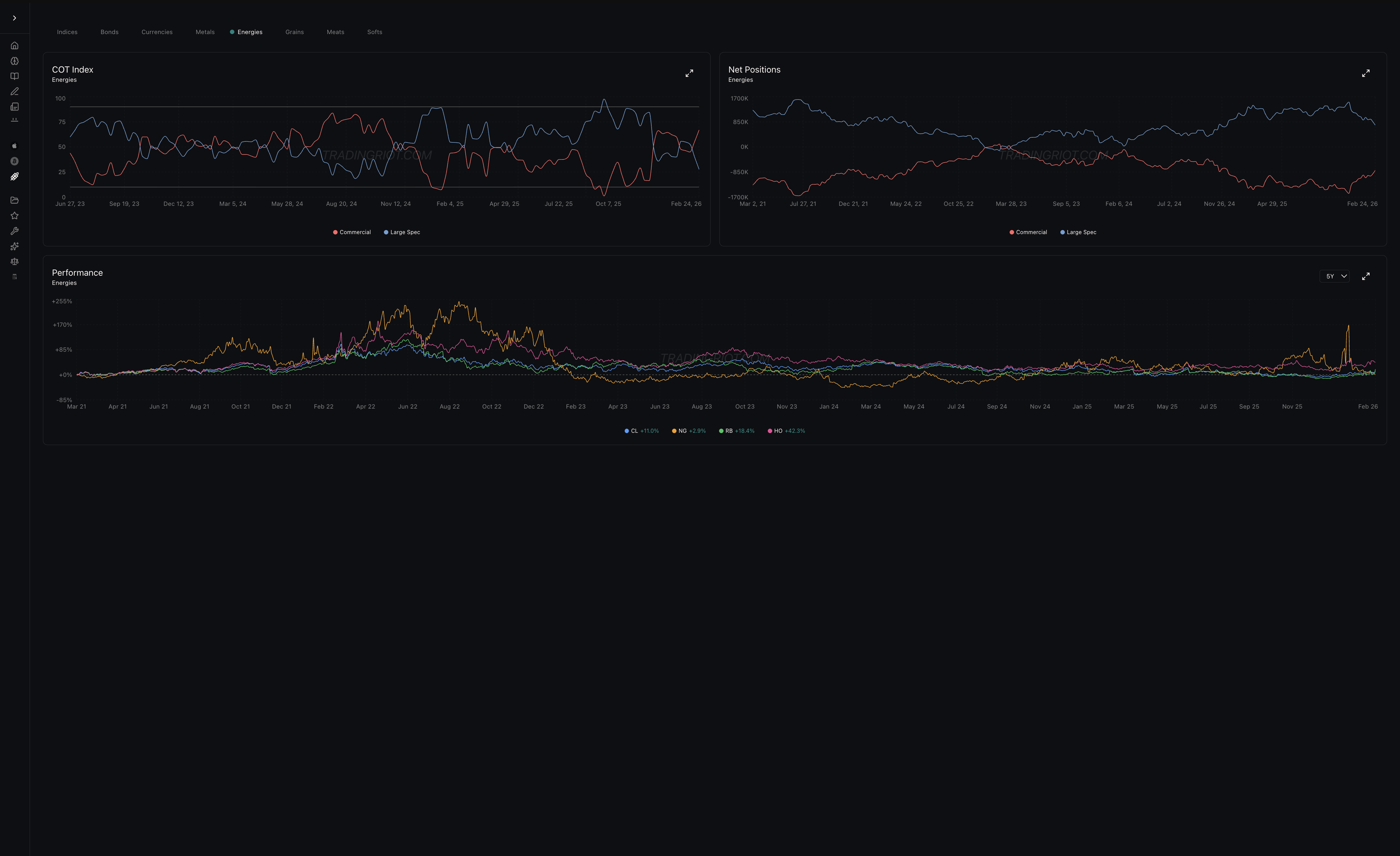This screenshot has width=1400, height=856.
Task: Select the brain icon in the sidebar
Action: 14,61
